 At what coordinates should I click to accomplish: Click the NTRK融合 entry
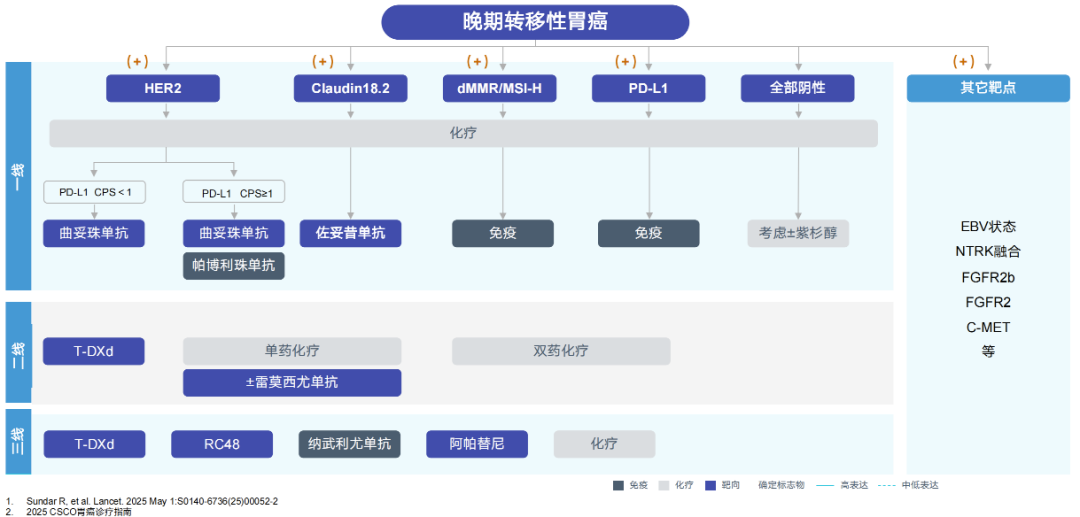(988, 251)
